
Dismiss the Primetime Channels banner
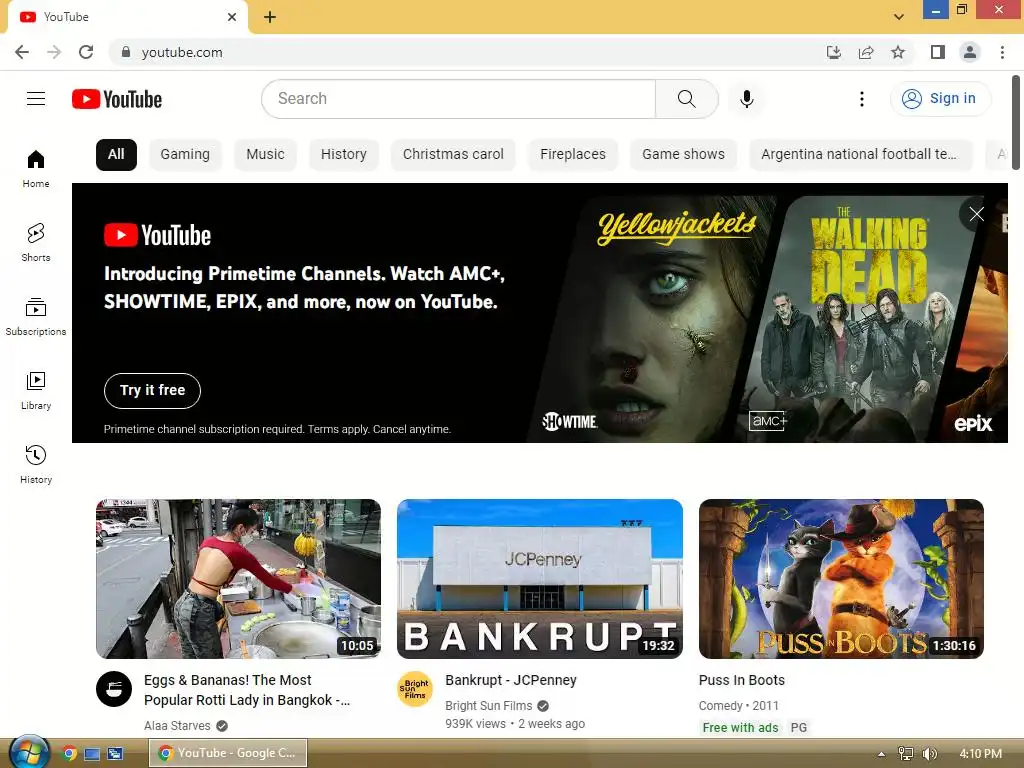tap(976, 214)
